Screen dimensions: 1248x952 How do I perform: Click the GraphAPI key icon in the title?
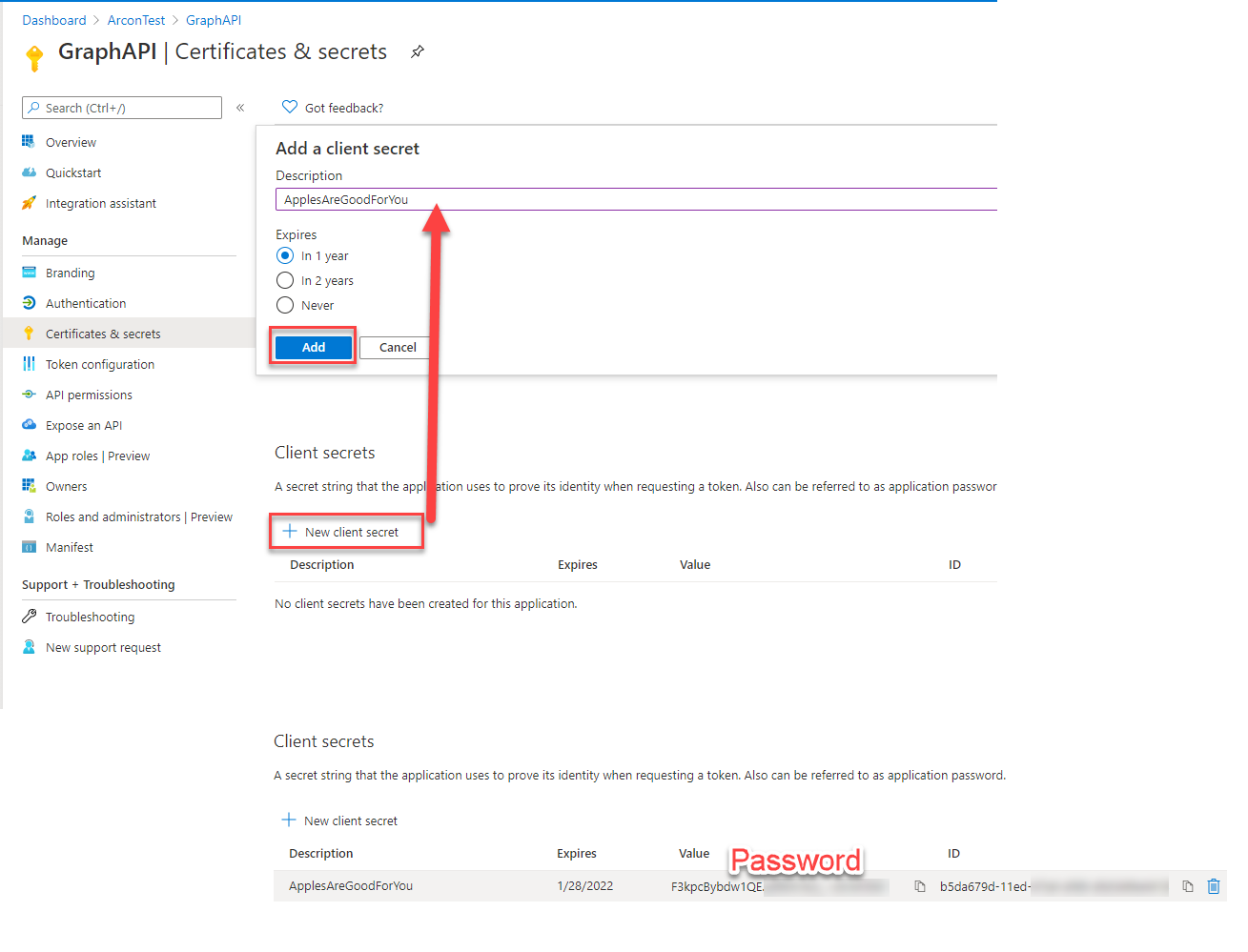34,58
